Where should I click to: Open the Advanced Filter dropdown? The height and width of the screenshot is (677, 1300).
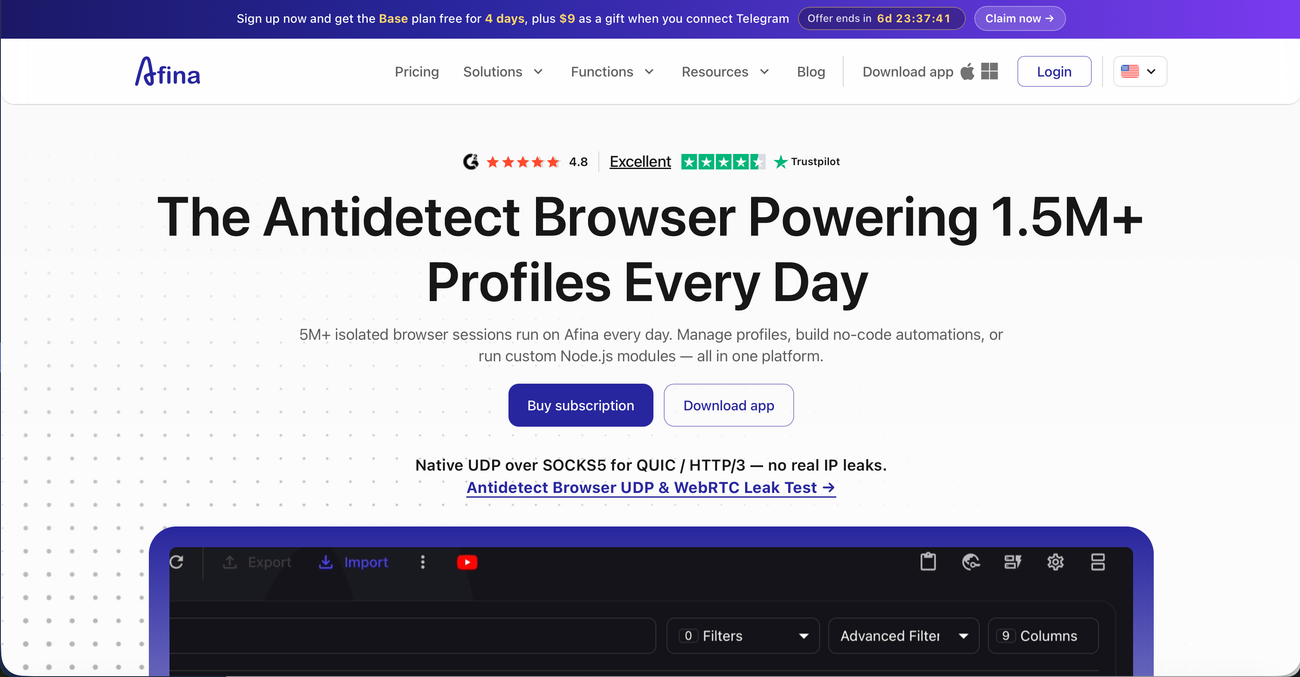point(904,636)
